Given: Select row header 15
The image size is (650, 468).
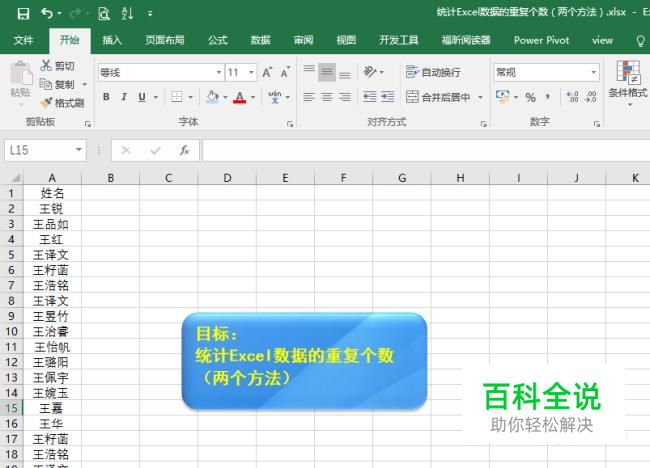Looking at the screenshot, I should click(x=11, y=408).
